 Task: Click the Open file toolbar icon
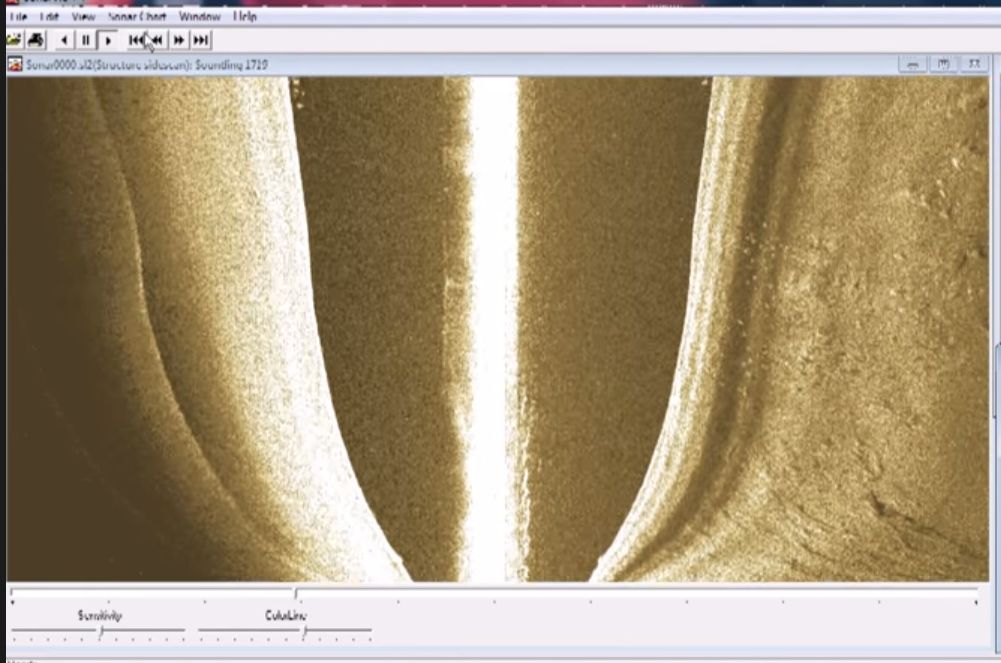(x=14, y=40)
